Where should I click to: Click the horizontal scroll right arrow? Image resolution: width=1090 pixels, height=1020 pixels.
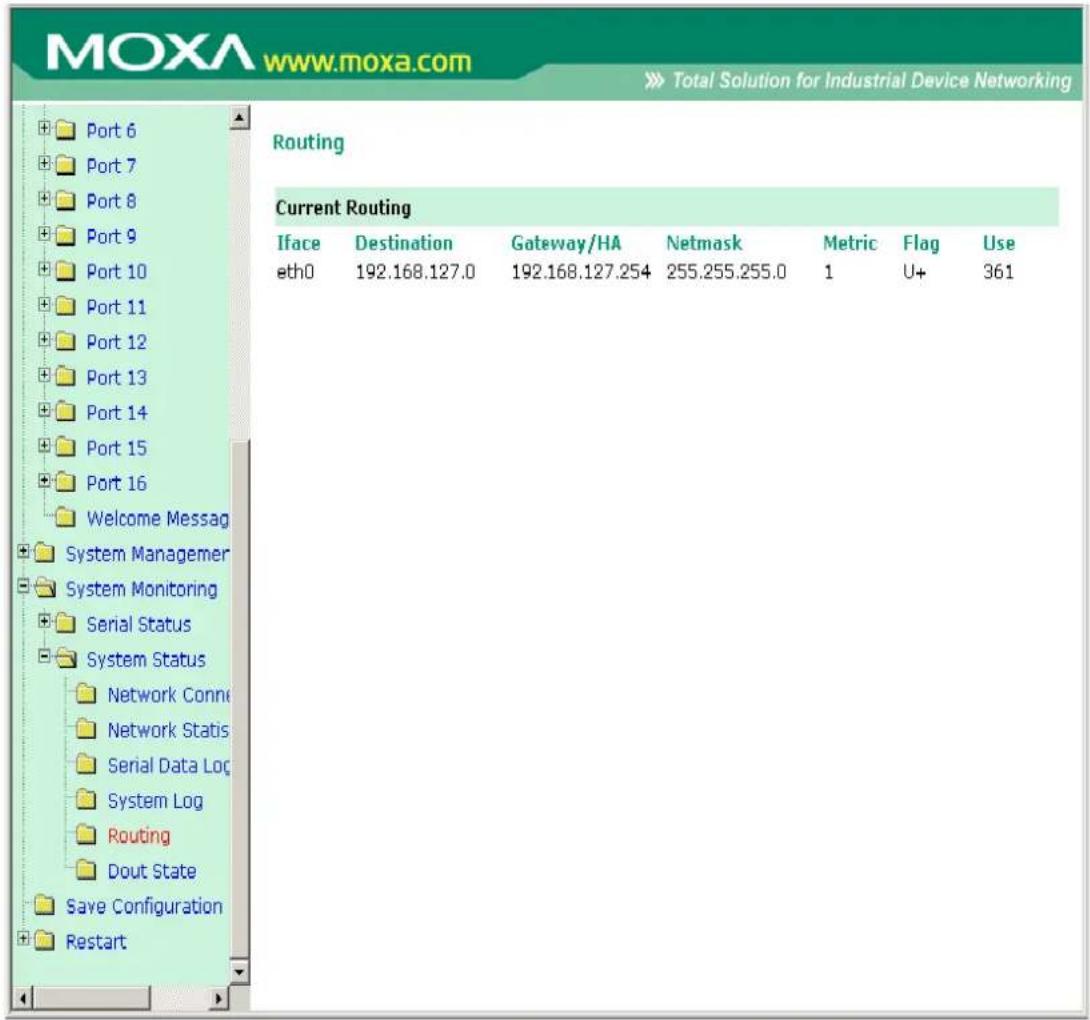[218, 999]
